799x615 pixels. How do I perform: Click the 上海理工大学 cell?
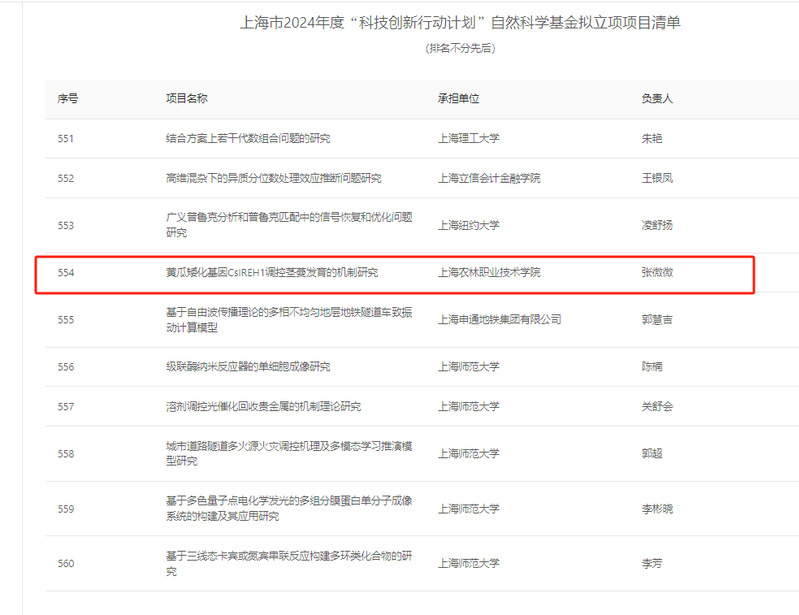(x=469, y=139)
